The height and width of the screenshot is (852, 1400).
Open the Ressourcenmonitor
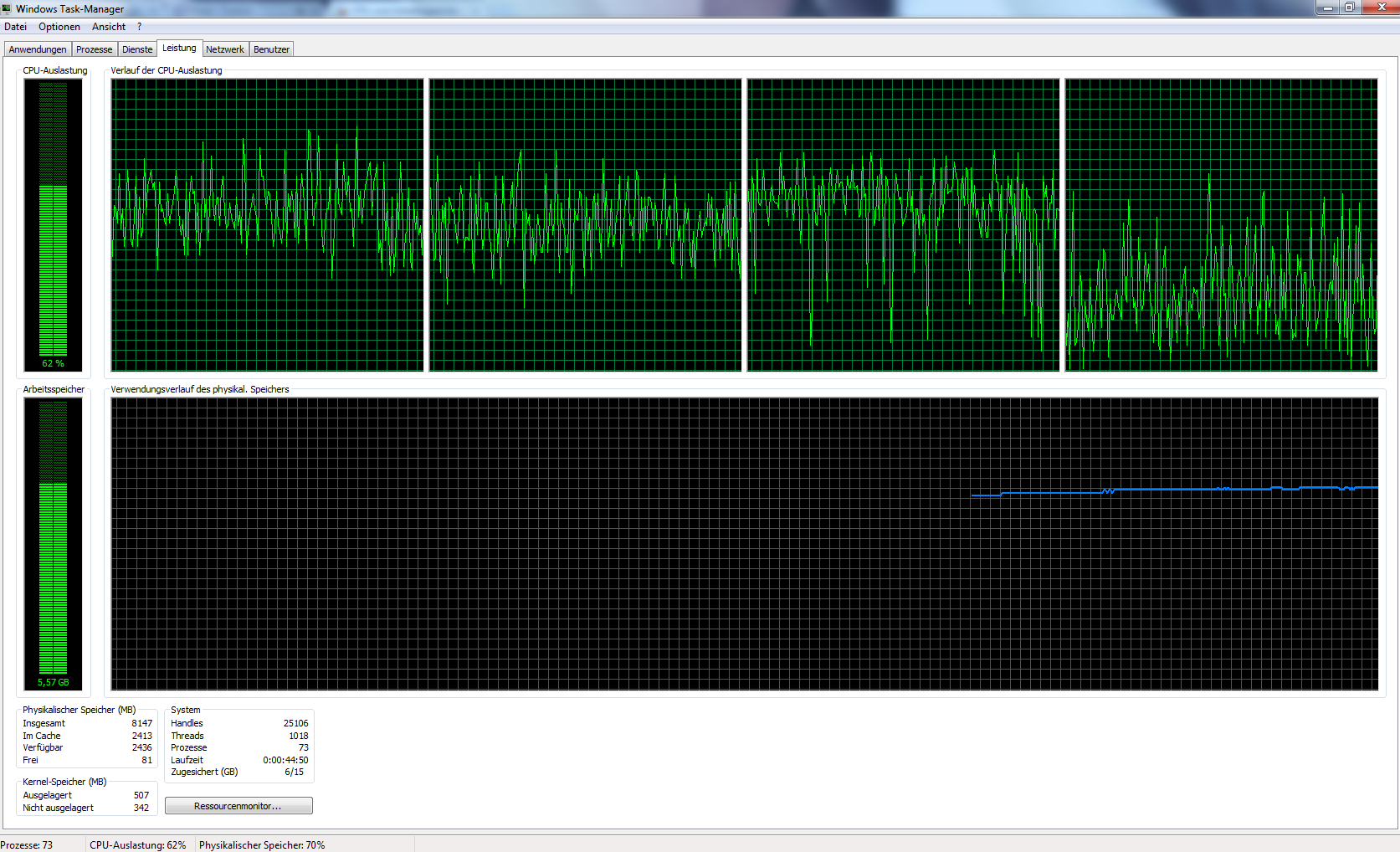point(238,806)
